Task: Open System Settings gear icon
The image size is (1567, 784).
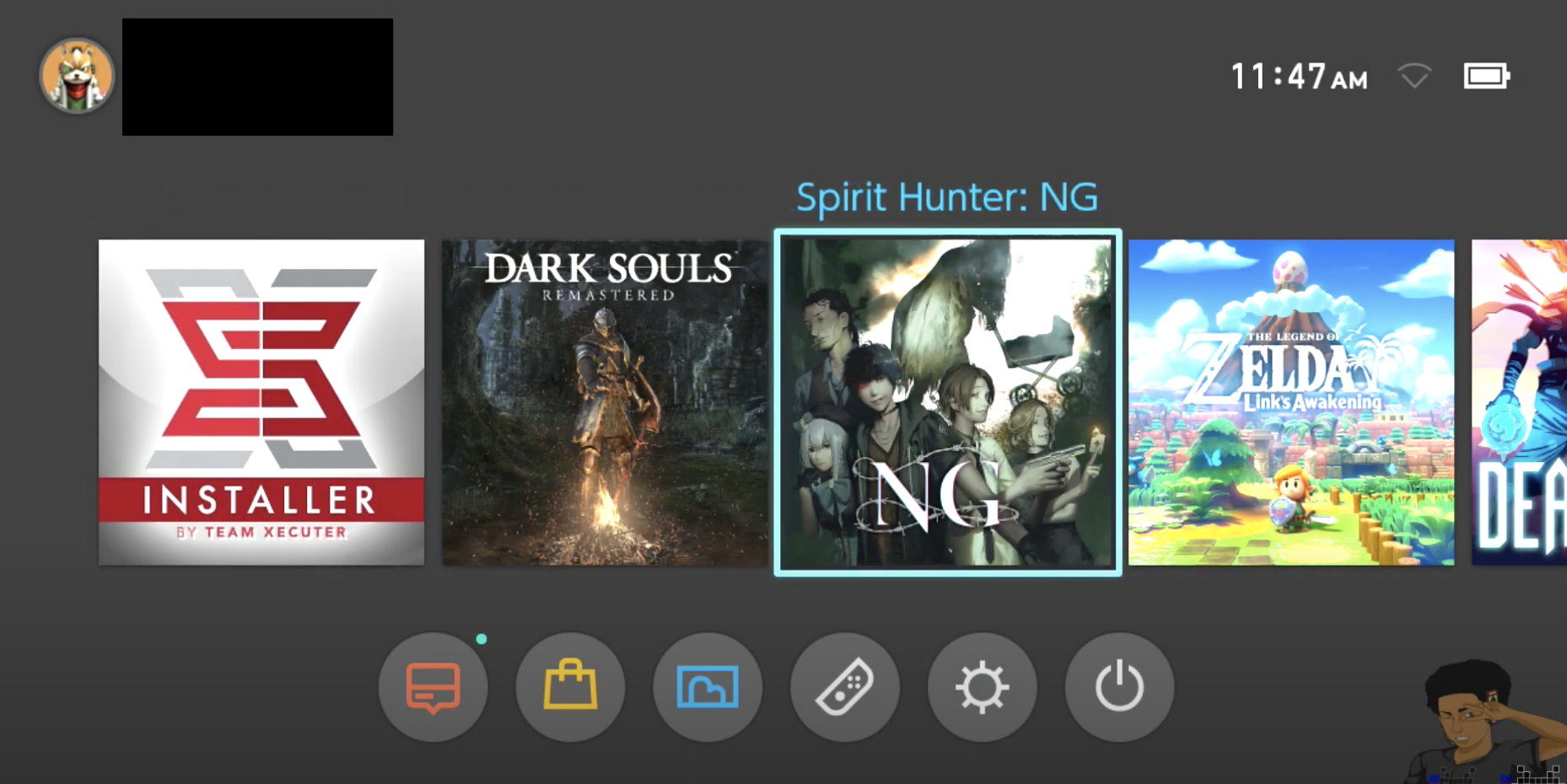Action: (x=982, y=687)
